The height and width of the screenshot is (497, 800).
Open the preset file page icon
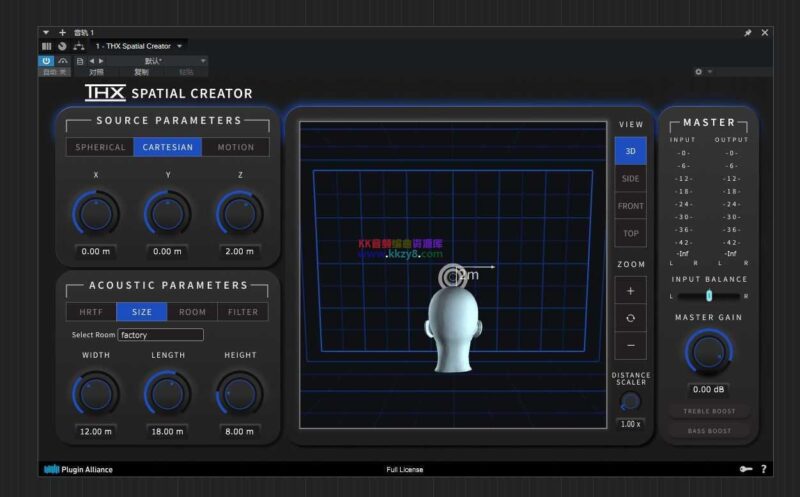pos(80,61)
